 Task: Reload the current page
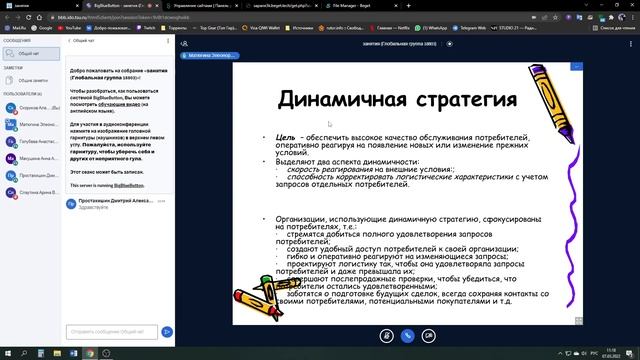click(29, 18)
